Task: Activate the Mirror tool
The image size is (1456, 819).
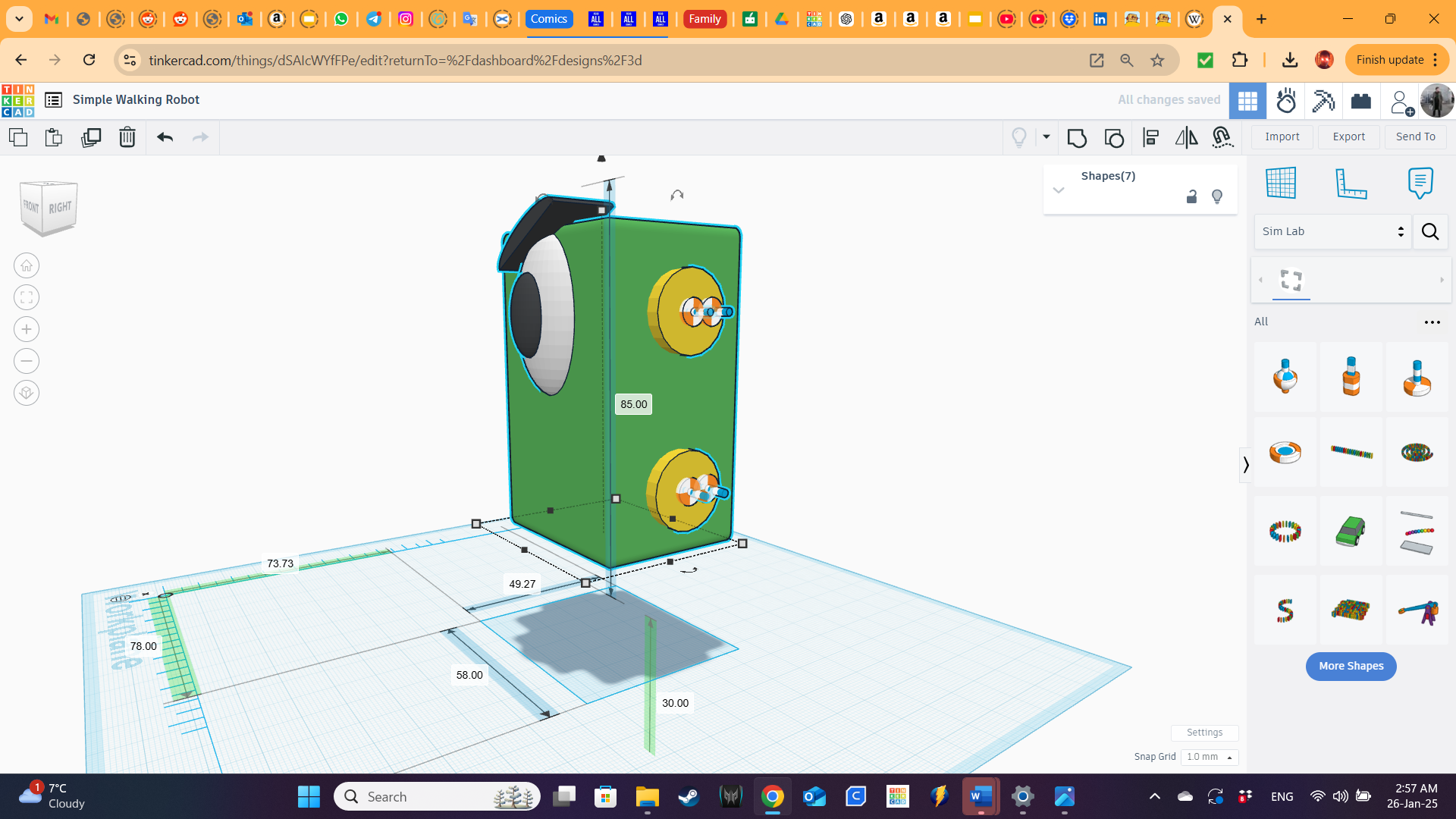Action: coord(1185,138)
